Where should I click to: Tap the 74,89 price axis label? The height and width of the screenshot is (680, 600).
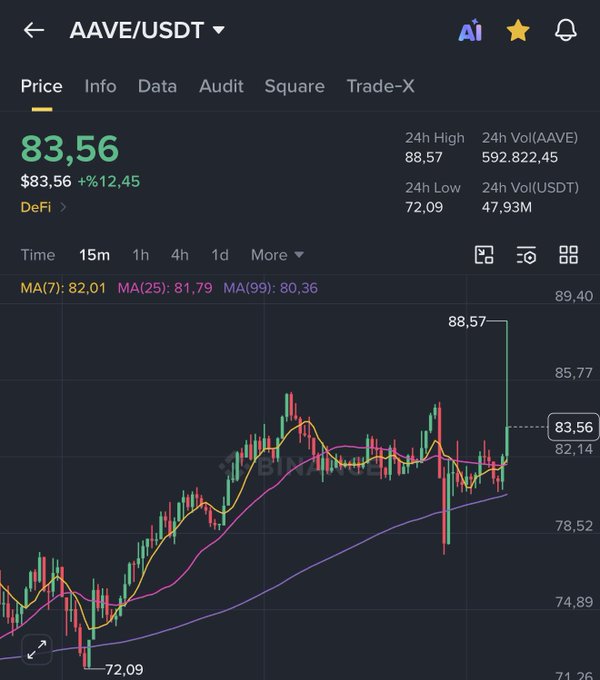[574, 602]
